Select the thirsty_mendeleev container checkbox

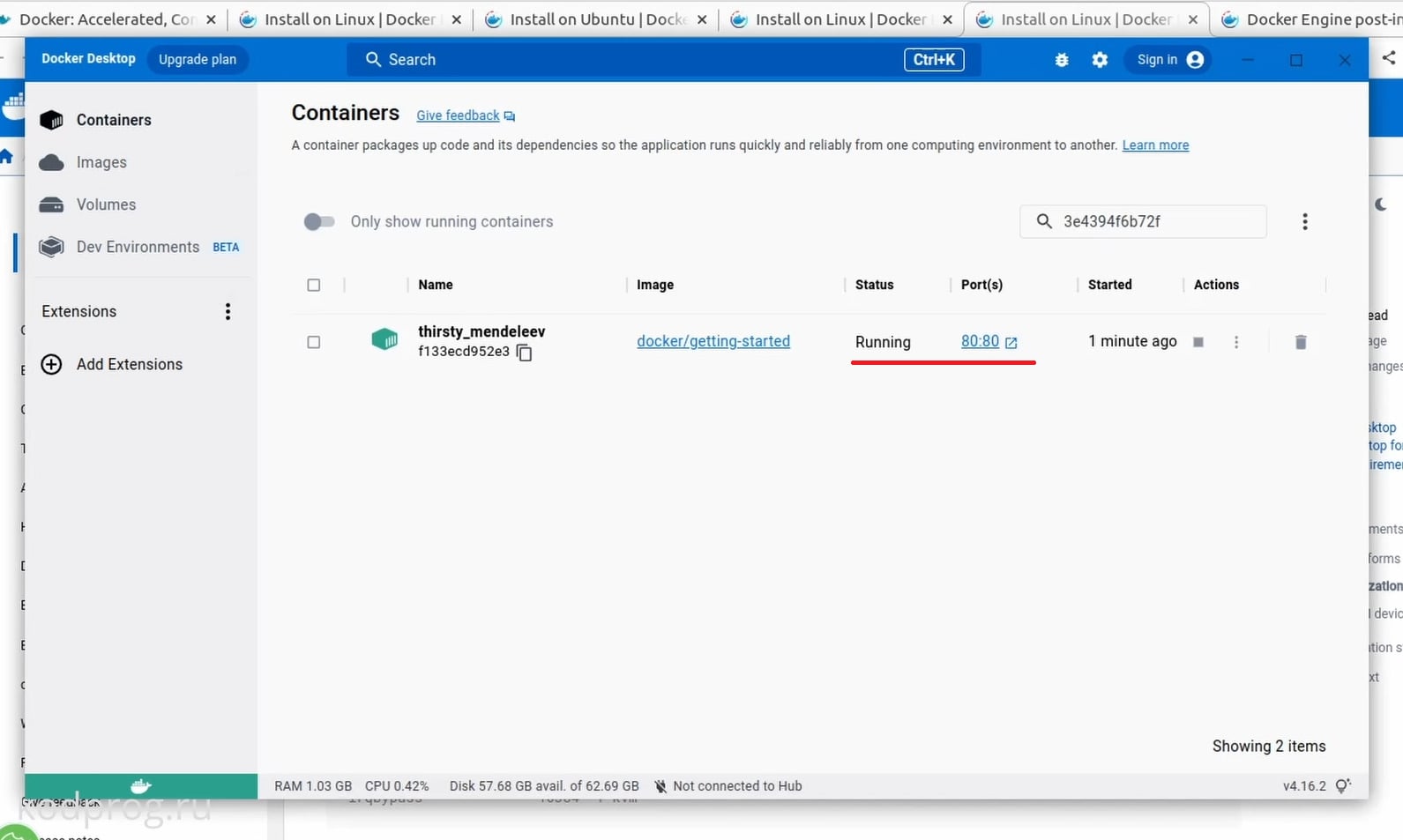(314, 342)
